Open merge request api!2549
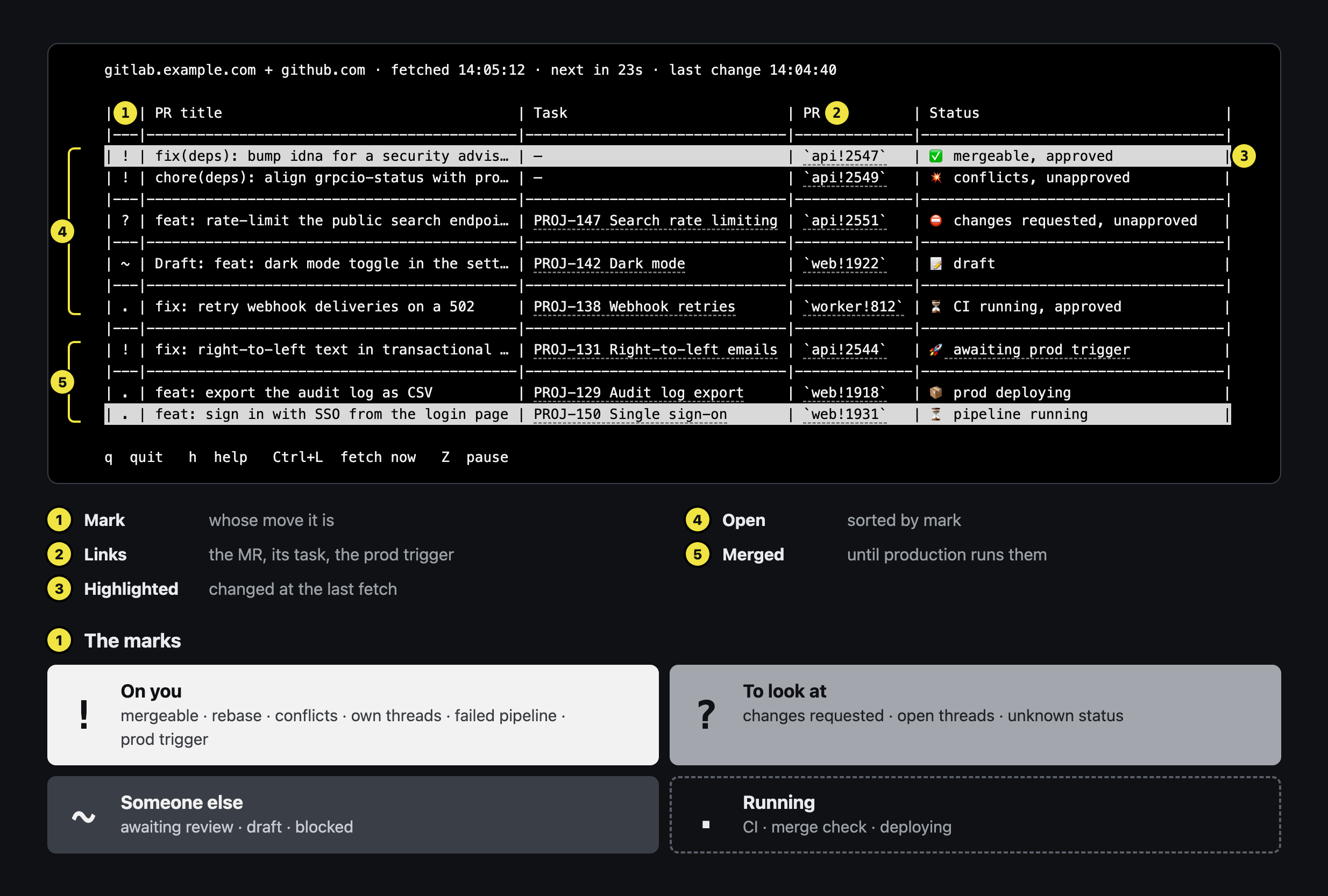The image size is (1328, 896). (844, 177)
